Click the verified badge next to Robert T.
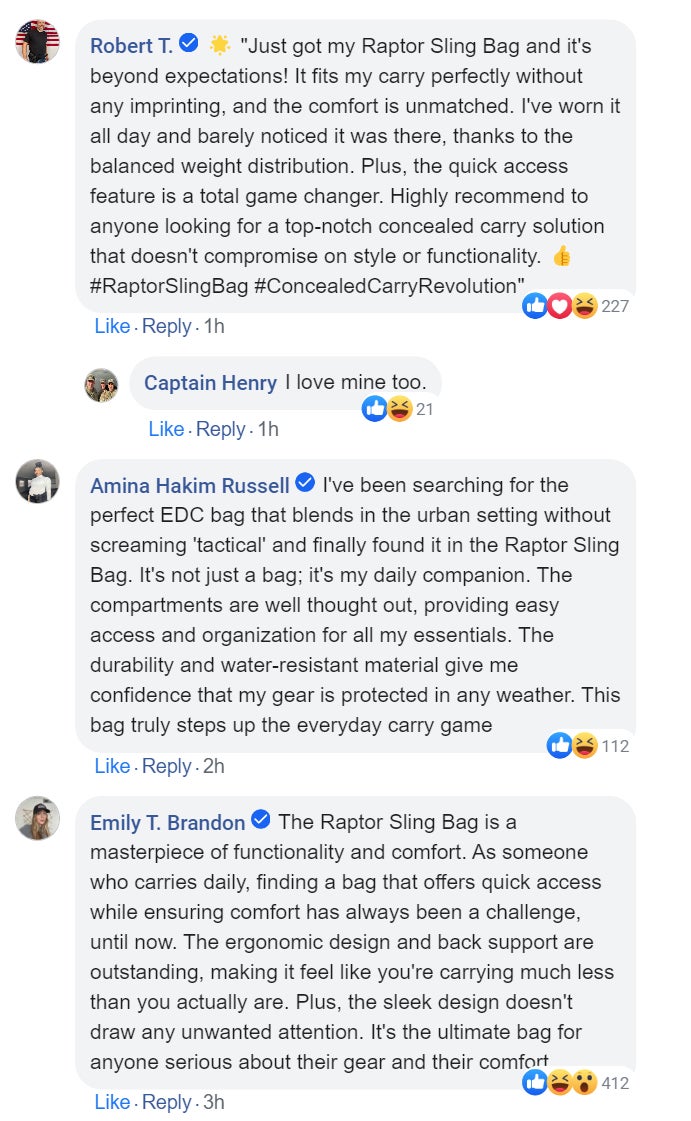 190,44
